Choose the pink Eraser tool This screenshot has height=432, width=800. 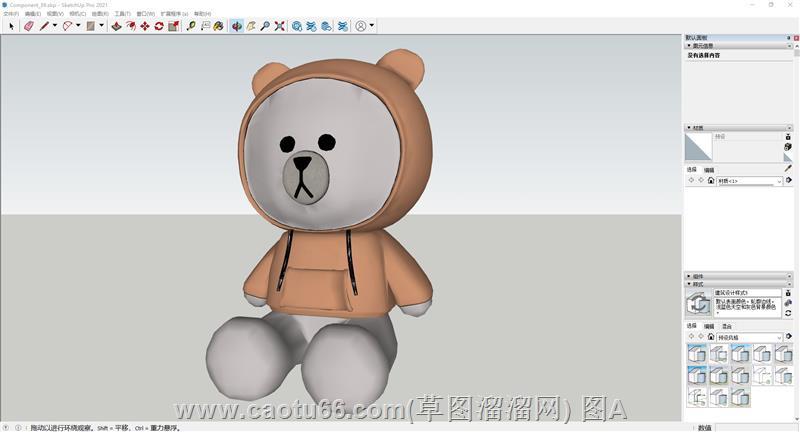point(29,26)
